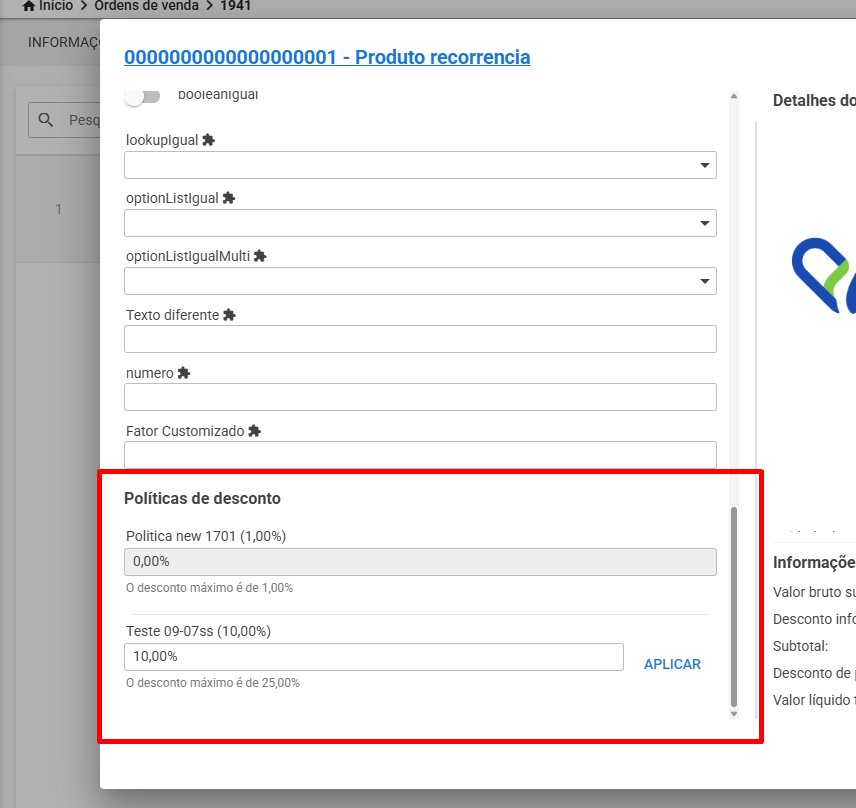The image size is (856, 808).
Task: Click the search box behind dialog
Action: pyautogui.click(x=64, y=120)
